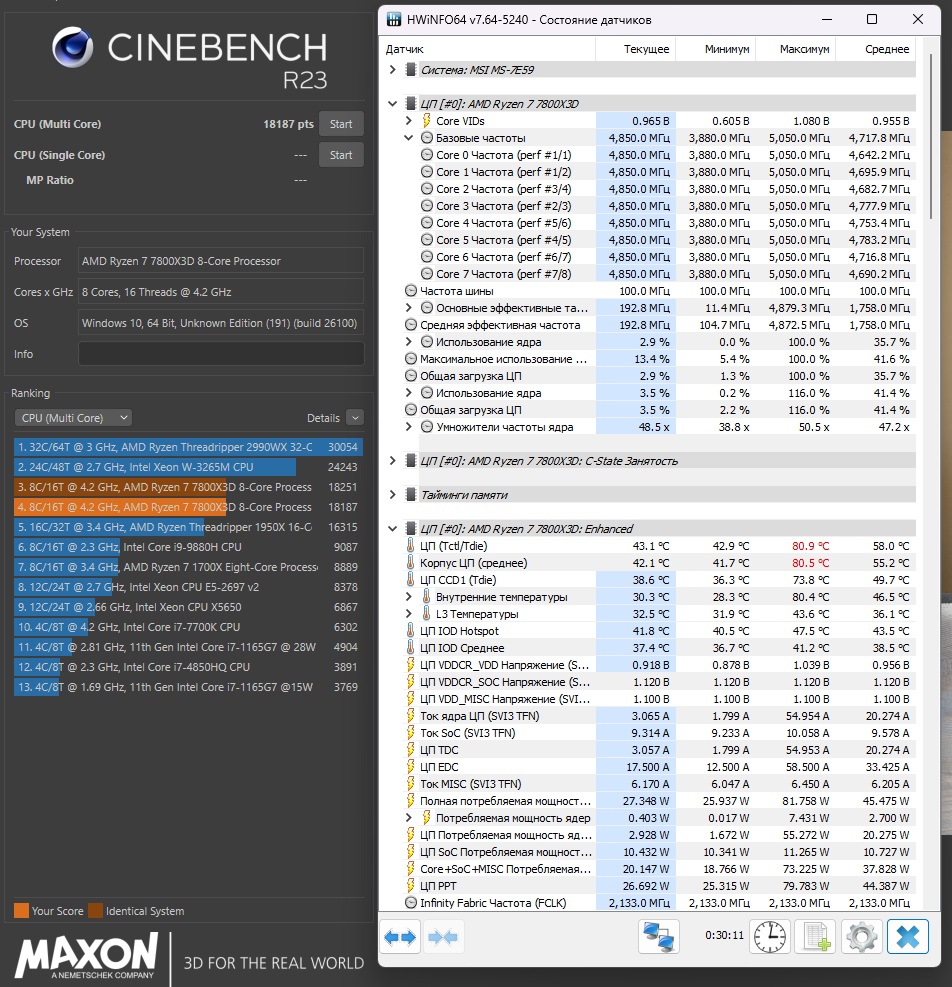The width and height of the screenshot is (952, 987).
Task: Click the clock icon of Infinity Fabric Частота
Action: (x=411, y=903)
